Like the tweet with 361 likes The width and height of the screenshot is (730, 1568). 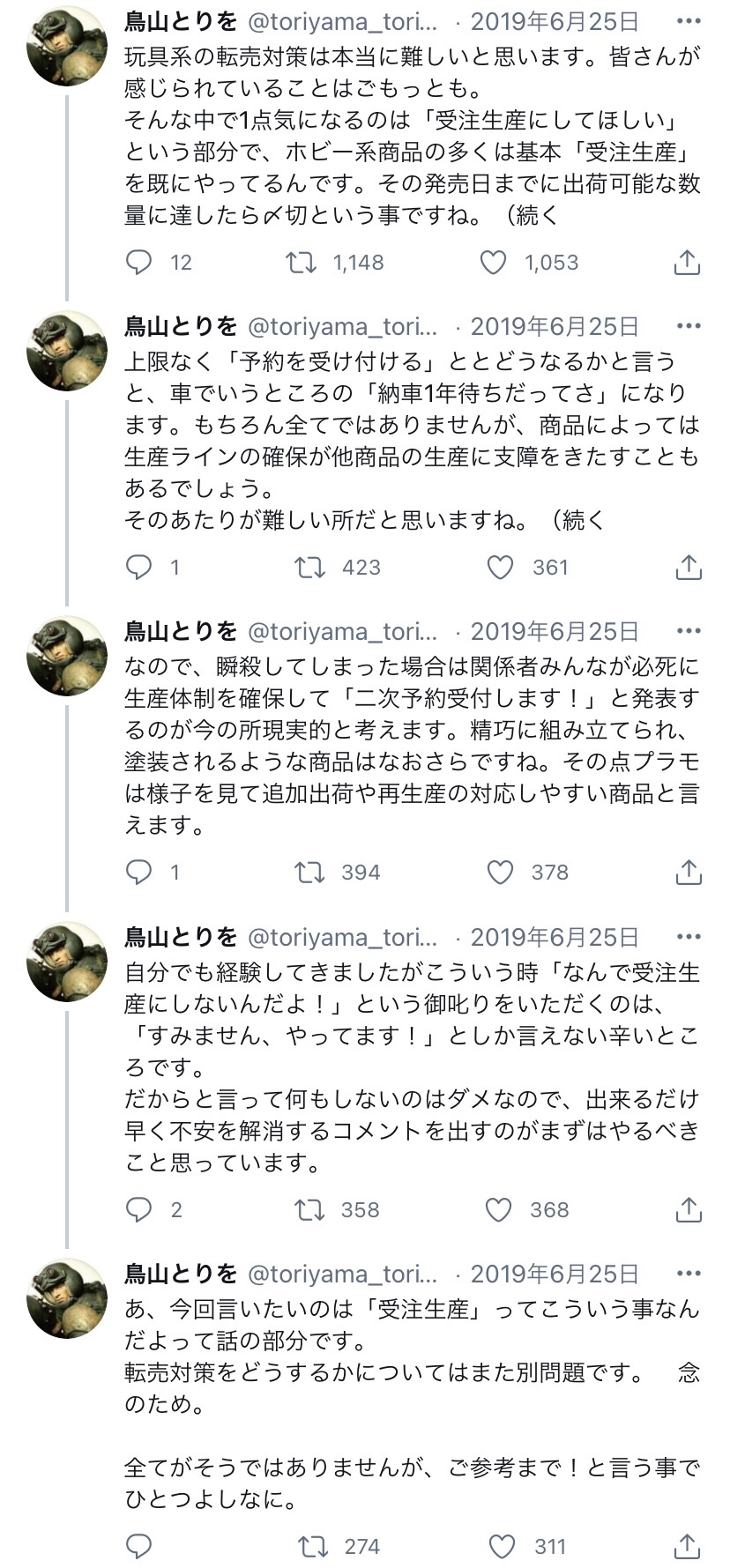point(500,567)
